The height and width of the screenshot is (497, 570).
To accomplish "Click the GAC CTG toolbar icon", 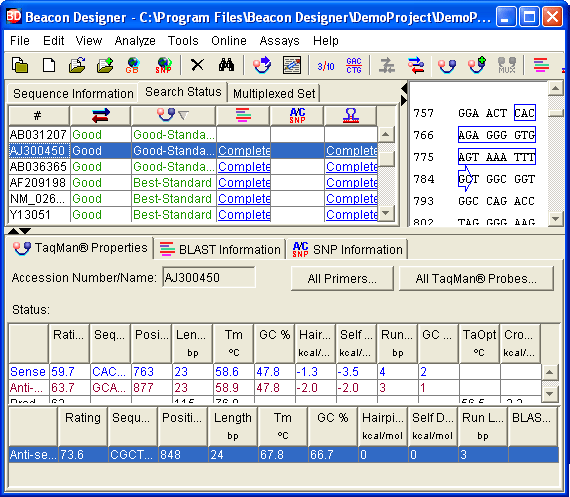I will click(x=354, y=65).
